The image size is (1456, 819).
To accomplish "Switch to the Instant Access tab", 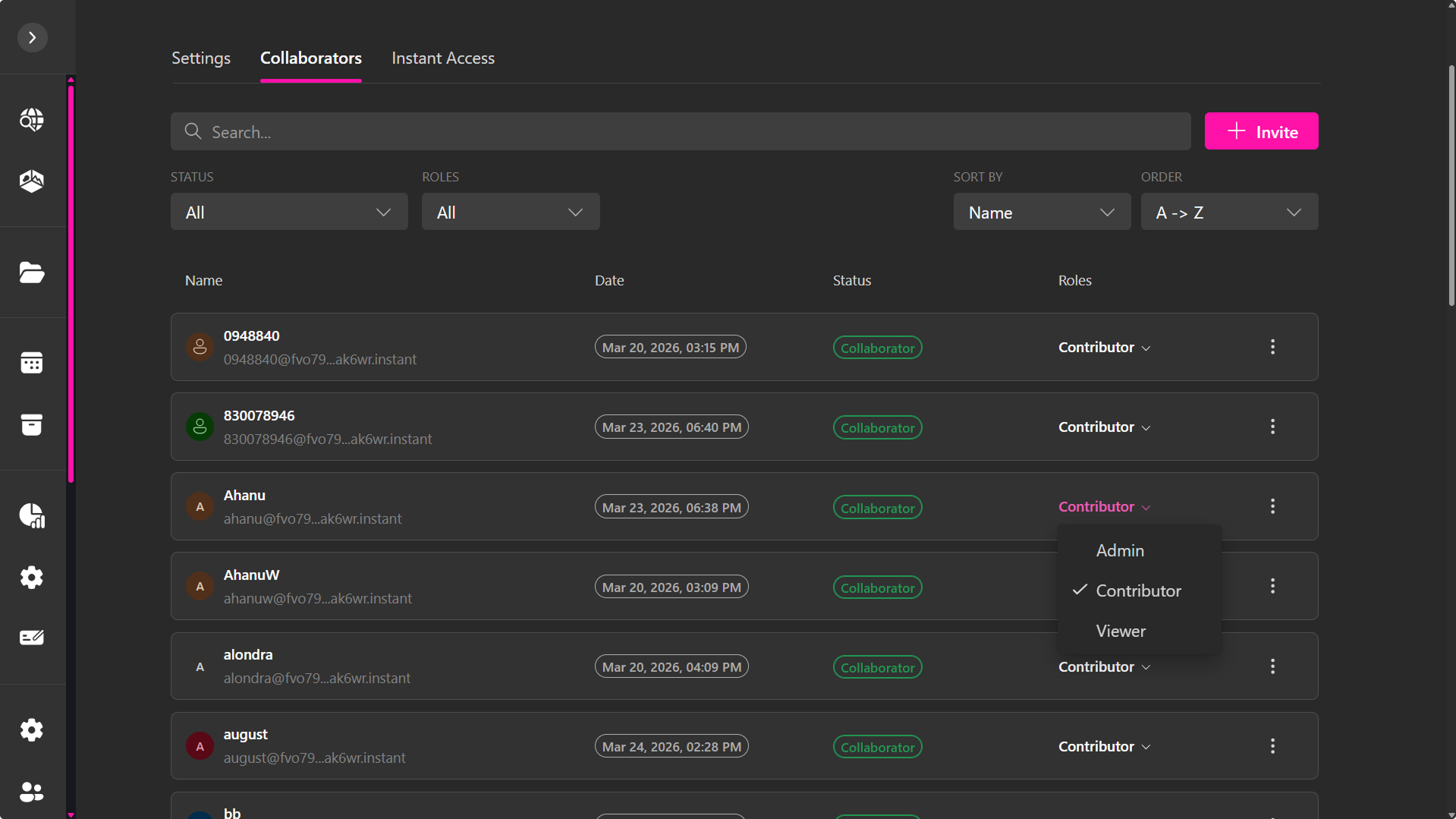I will [443, 58].
